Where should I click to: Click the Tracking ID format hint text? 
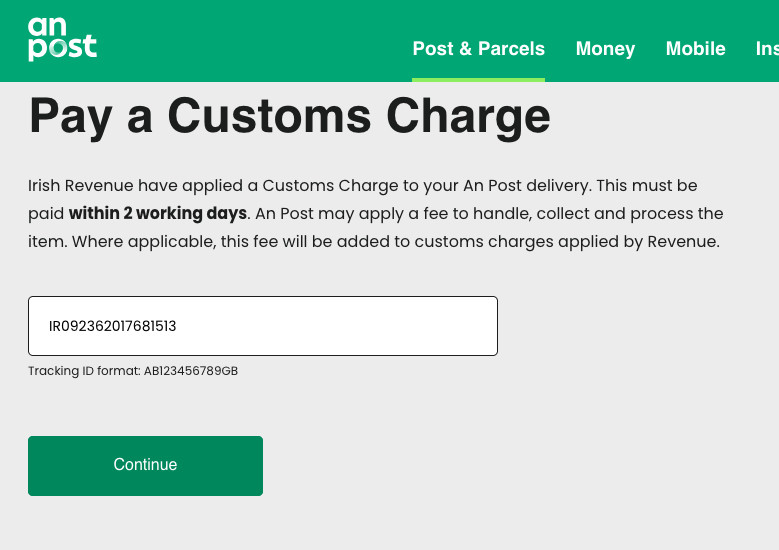[85, 371]
